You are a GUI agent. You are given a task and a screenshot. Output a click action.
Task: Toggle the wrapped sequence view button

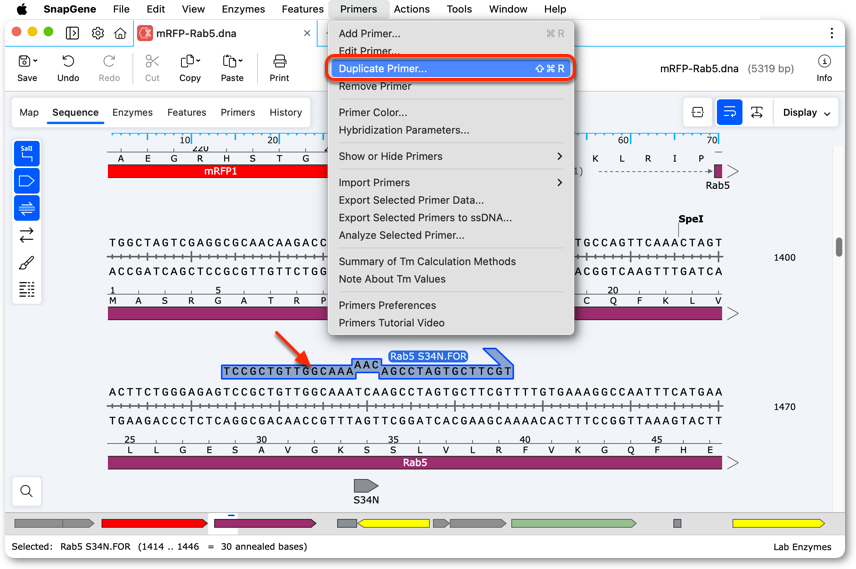pyautogui.click(x=729, y=112)
